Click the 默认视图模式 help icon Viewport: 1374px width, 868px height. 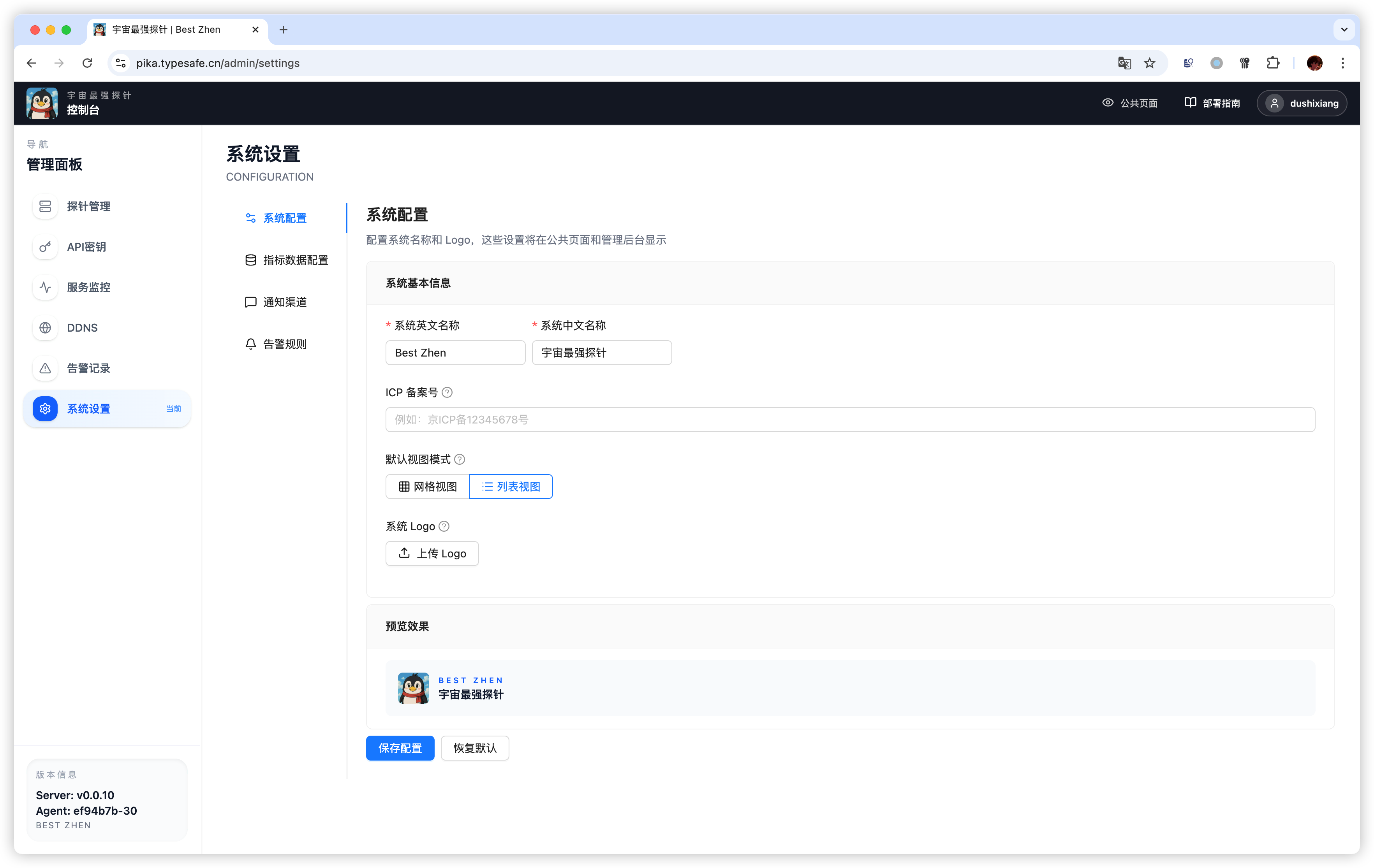(x=459, y=460)
